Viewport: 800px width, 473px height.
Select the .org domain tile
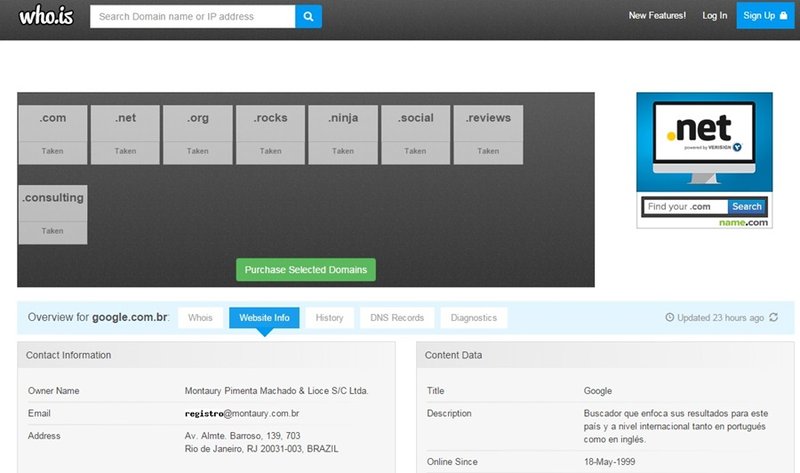198,135
